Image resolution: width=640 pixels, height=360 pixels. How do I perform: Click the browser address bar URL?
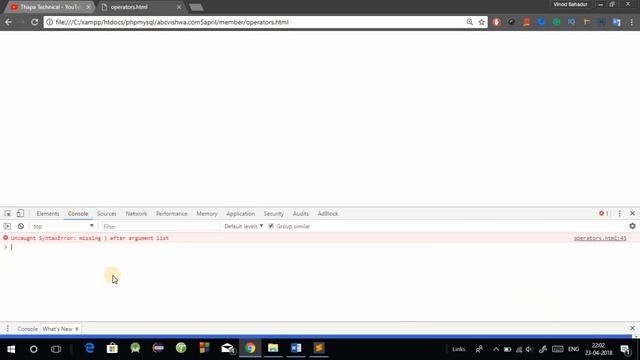172,22
